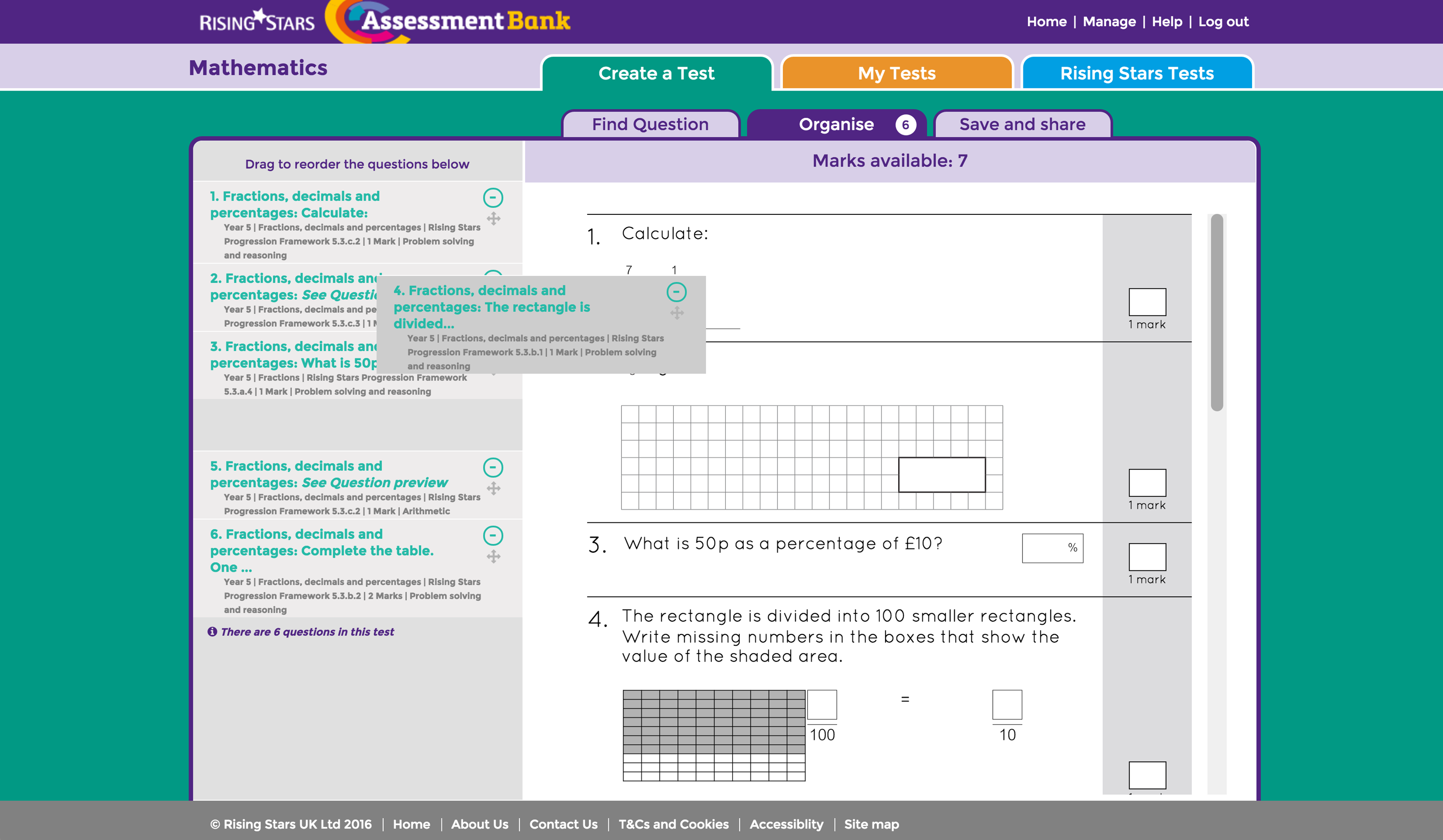This screenshot has height=840, width=1443.
Task: Grab the move handle beside question 5
Action: [x=494, y=489]
